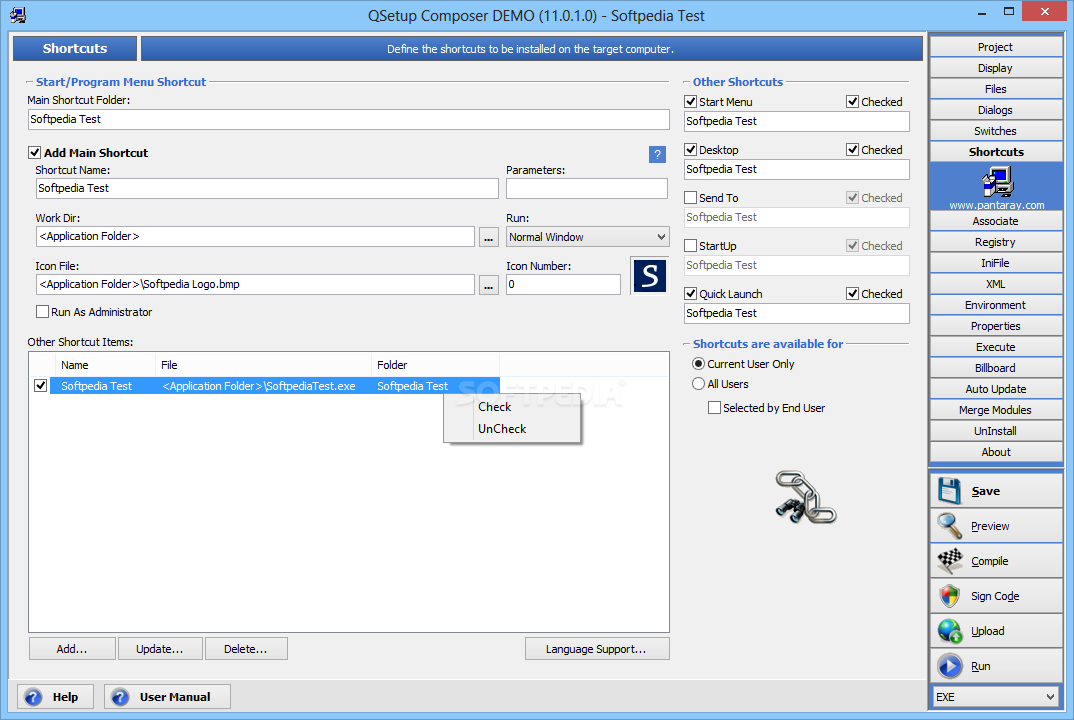Viewport: 1074px width, 720px height.
Task: Click the Update... button
Action: [160, 649]
